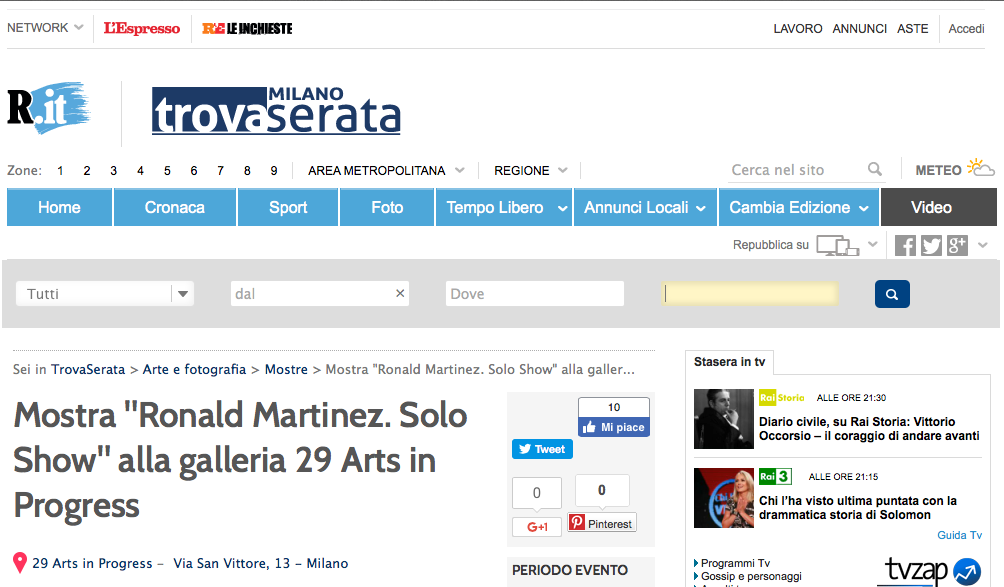Open Gossip e personaggi link
This screenshot has width=1004, height=587.
[751, 576]
